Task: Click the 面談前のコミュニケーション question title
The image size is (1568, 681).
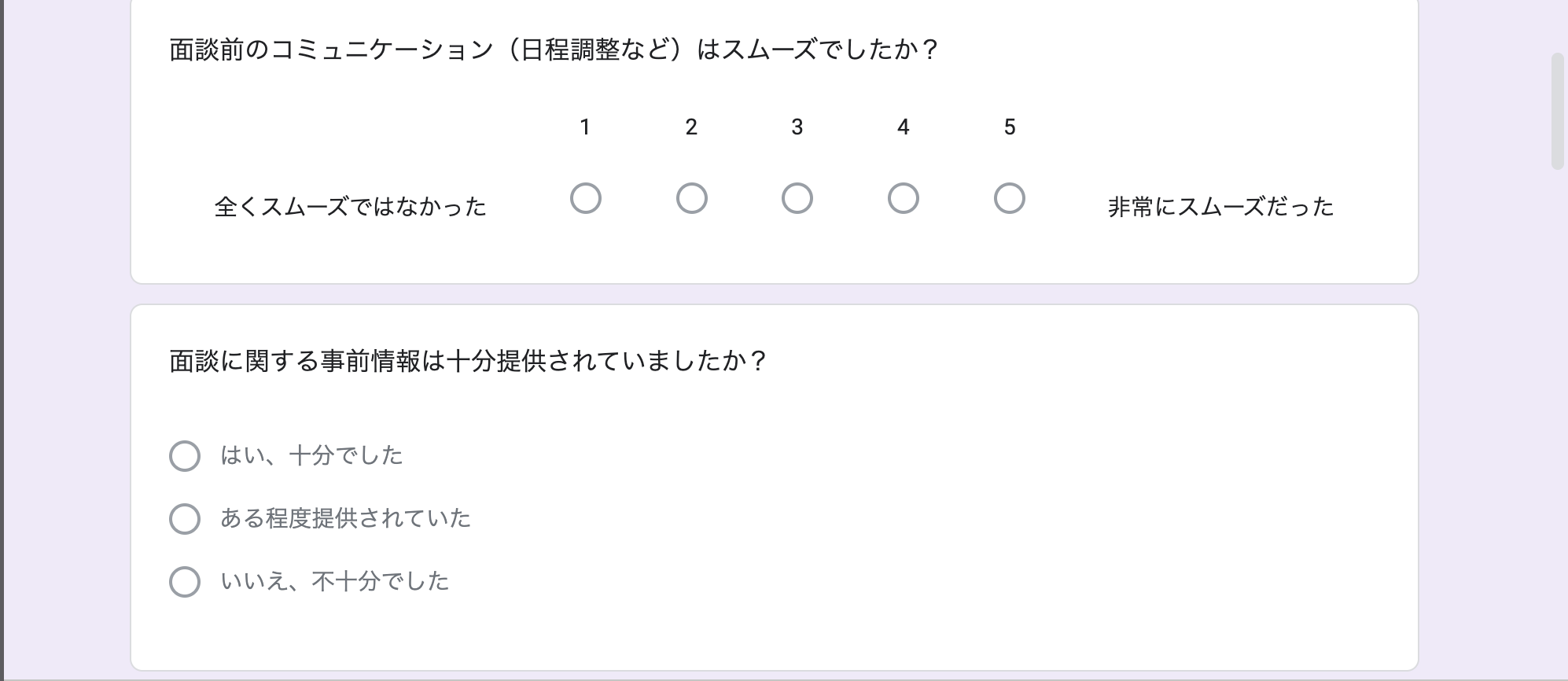Action: (553, 49)
